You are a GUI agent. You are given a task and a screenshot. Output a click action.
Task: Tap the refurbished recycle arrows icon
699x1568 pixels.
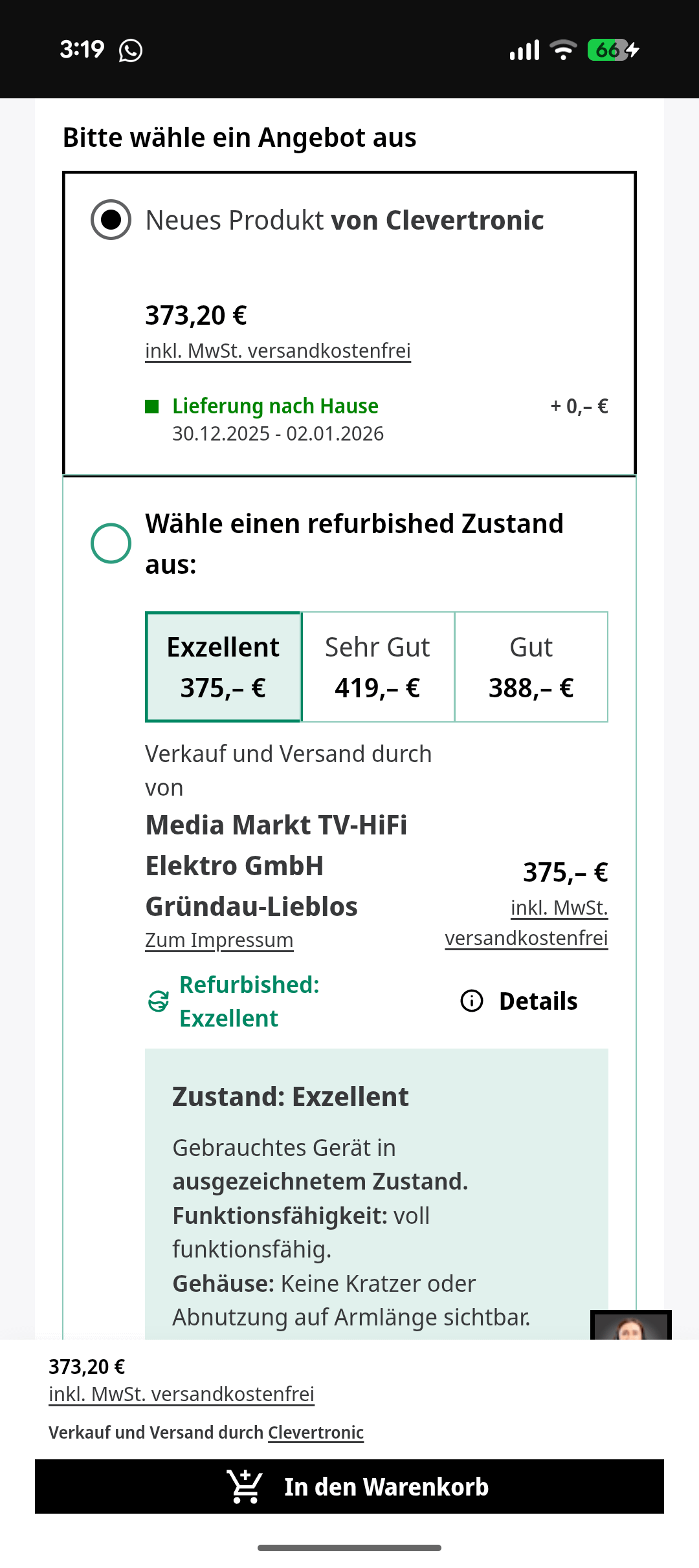pos(159,1001)
